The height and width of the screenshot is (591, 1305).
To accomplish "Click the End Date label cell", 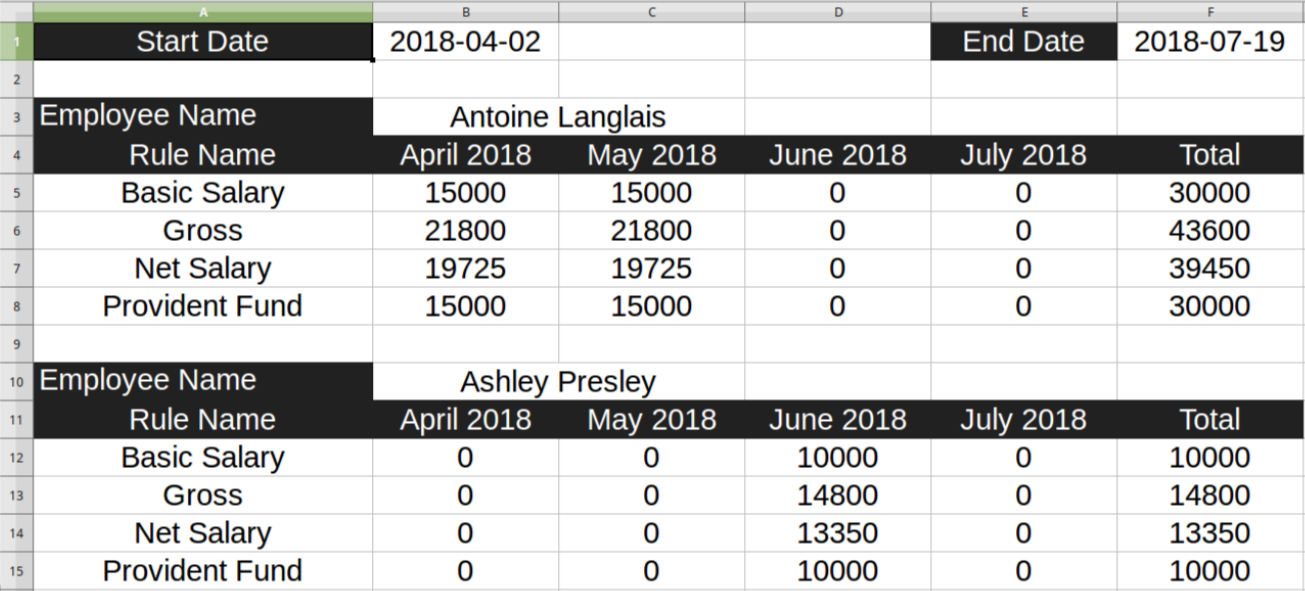I will pyautogui.click(x=1024, y=42).
